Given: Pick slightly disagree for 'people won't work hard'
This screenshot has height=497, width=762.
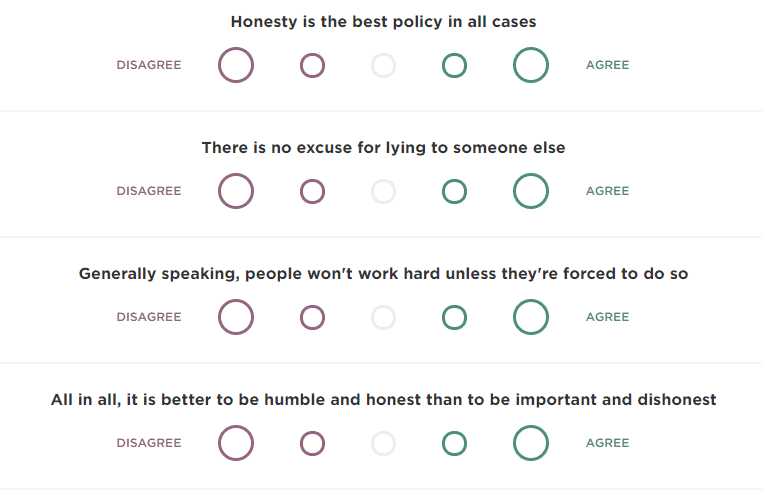Looking at the screenshot, I should click(312, 317).
